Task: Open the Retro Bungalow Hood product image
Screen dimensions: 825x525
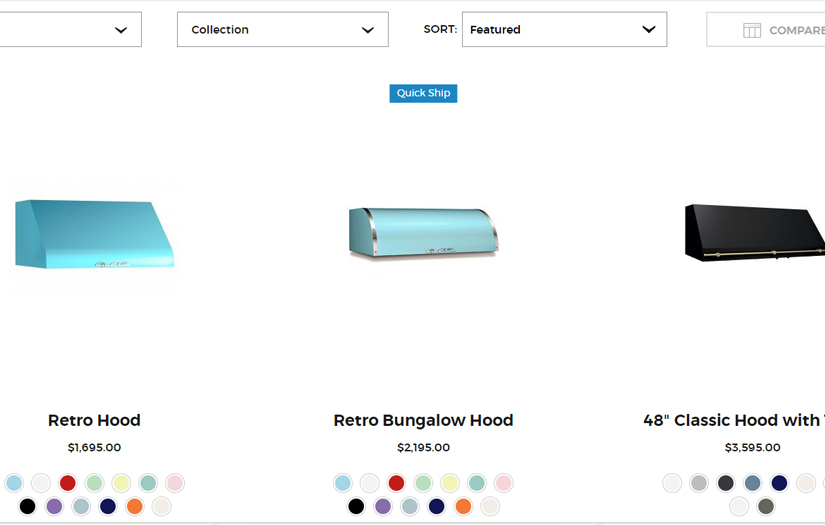Action: [423, 232]
